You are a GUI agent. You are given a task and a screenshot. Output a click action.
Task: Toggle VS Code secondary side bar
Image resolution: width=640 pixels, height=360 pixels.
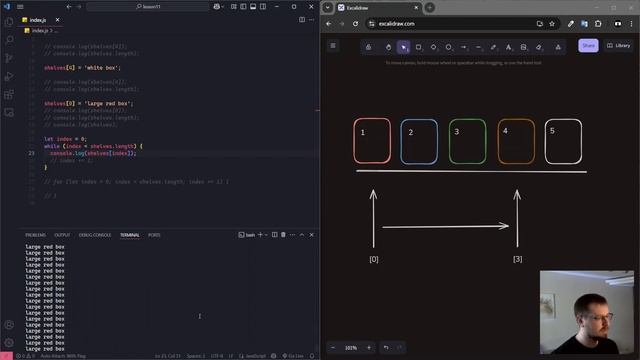pyautogui.click(x=263, y=7)
